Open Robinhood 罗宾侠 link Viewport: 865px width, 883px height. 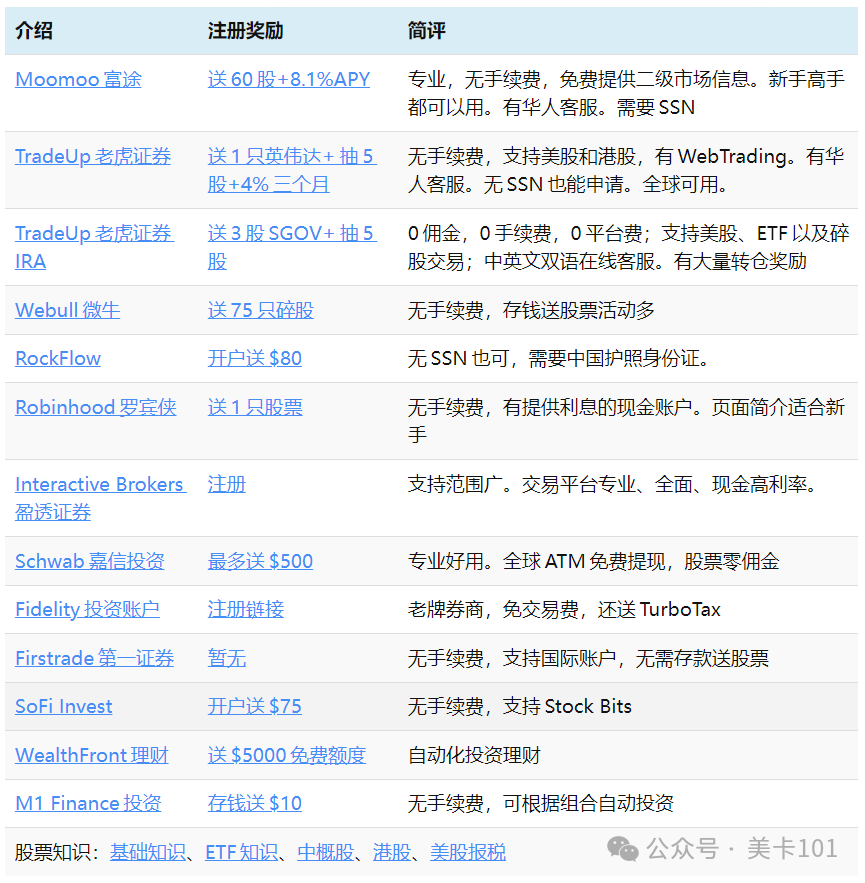(96, 407)
